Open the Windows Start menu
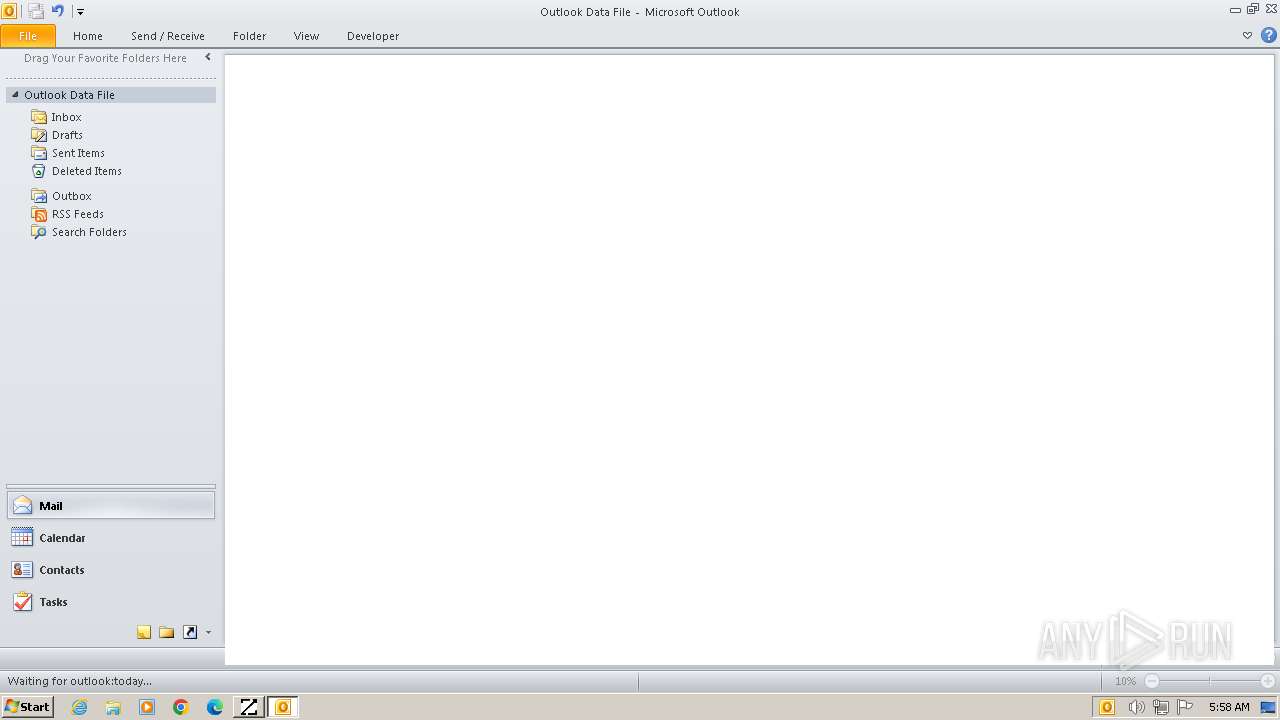This screenshot has height=720, width=1280. 27,707
